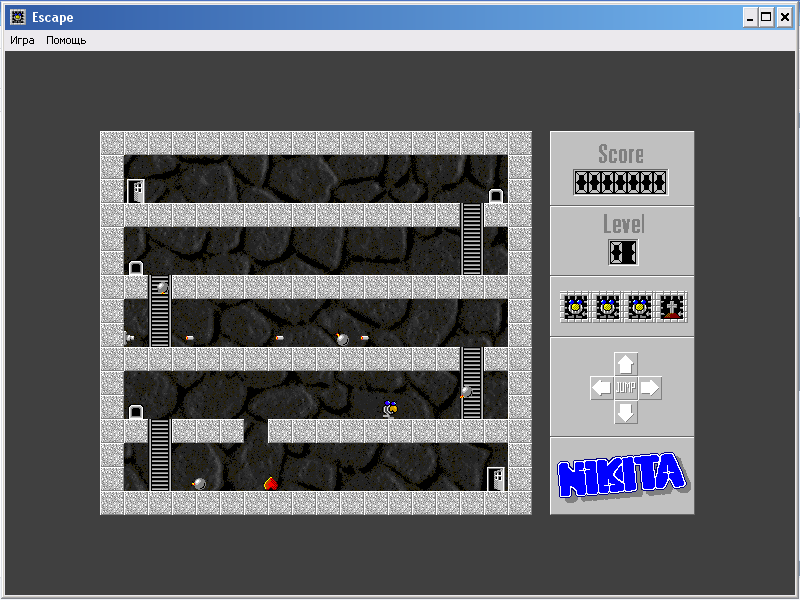Click the Level label
Image resolution: width=800 pixels, height=600 pixels.
[x=623, y=224]
